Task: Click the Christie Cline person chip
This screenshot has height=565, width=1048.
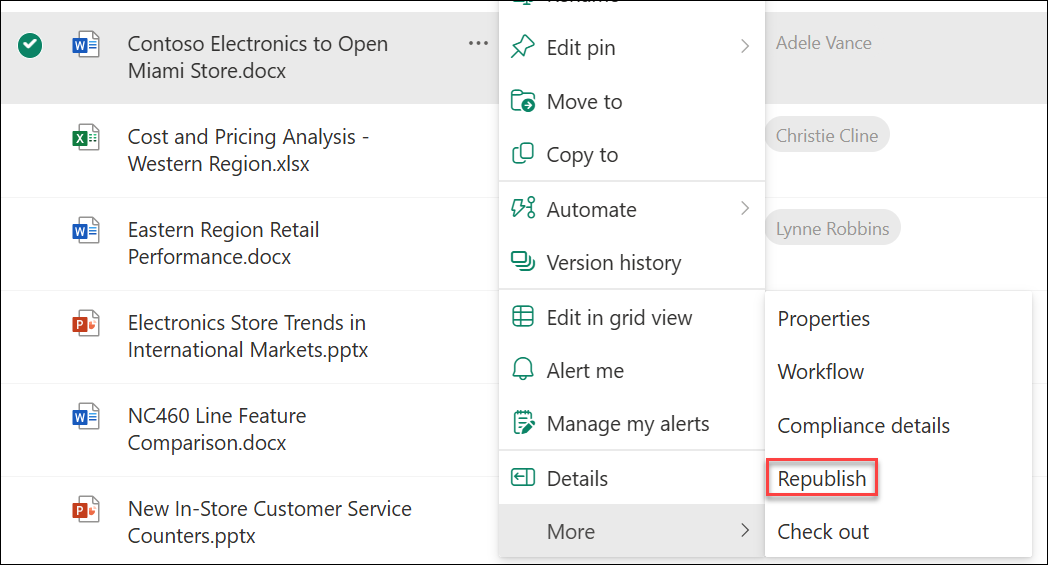Action: pos(826,136)
